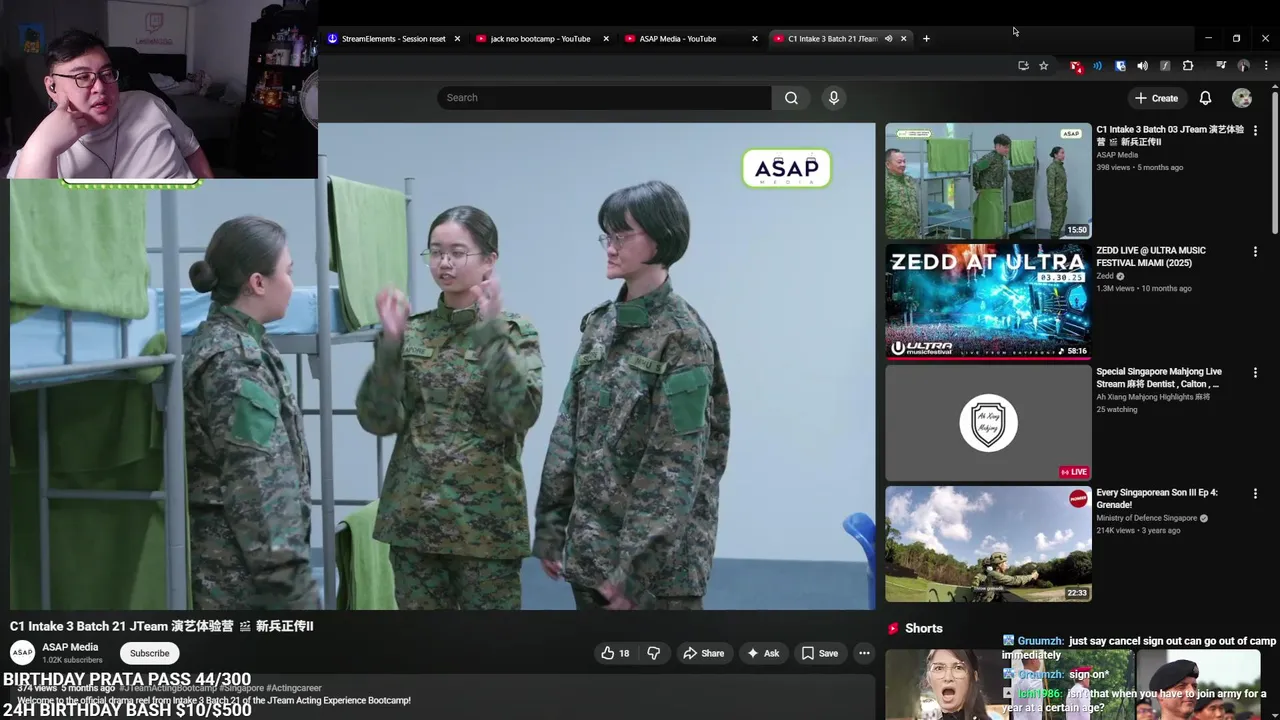Dislike the video with thumbs-down button
The width and height of the screenshot is (1280, 720).
coord(653,653)
